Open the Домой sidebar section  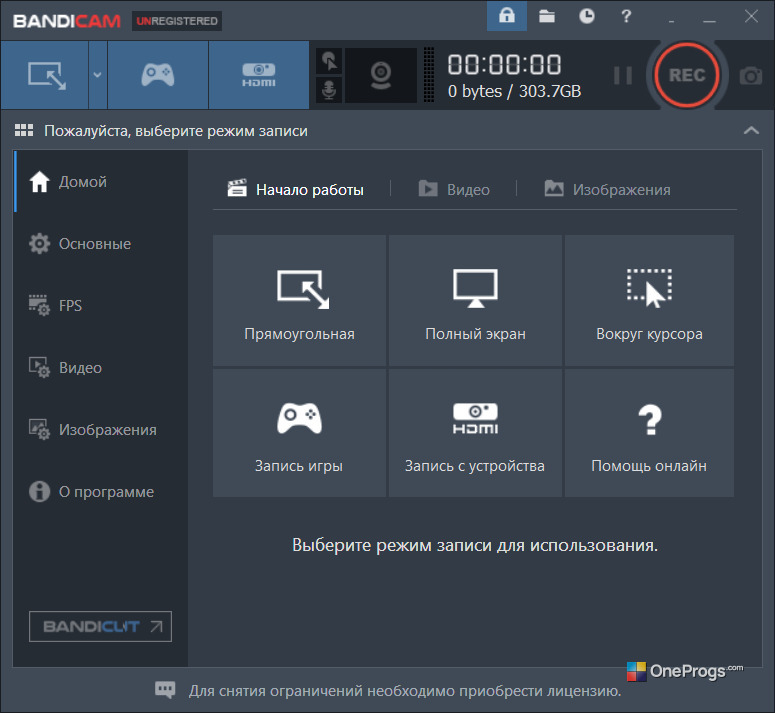pos(101,181)
